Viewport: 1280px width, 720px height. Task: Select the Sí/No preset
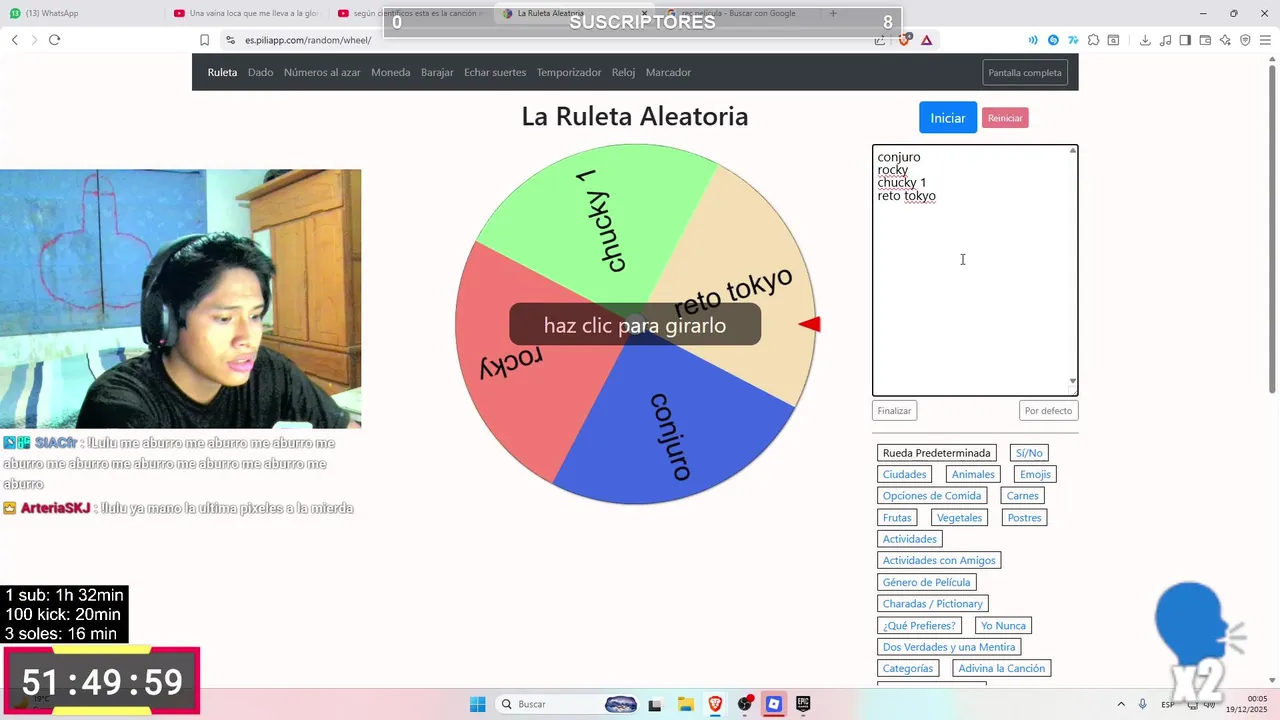[x=1029, y=453]
